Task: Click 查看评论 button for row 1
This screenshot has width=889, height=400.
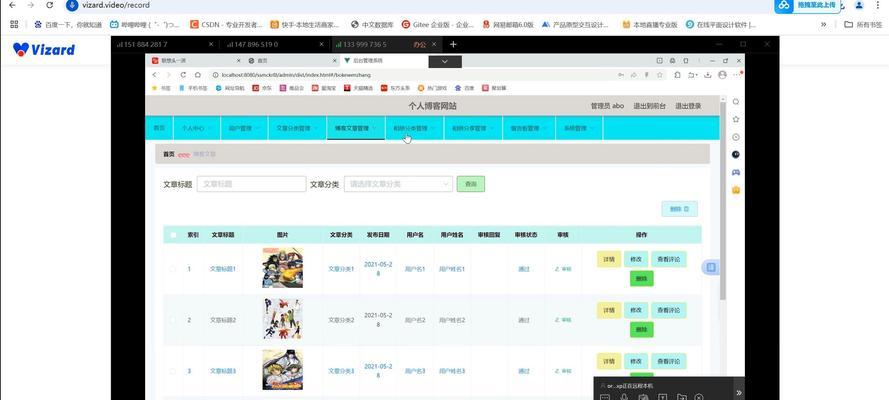Action: pos(668,259)
